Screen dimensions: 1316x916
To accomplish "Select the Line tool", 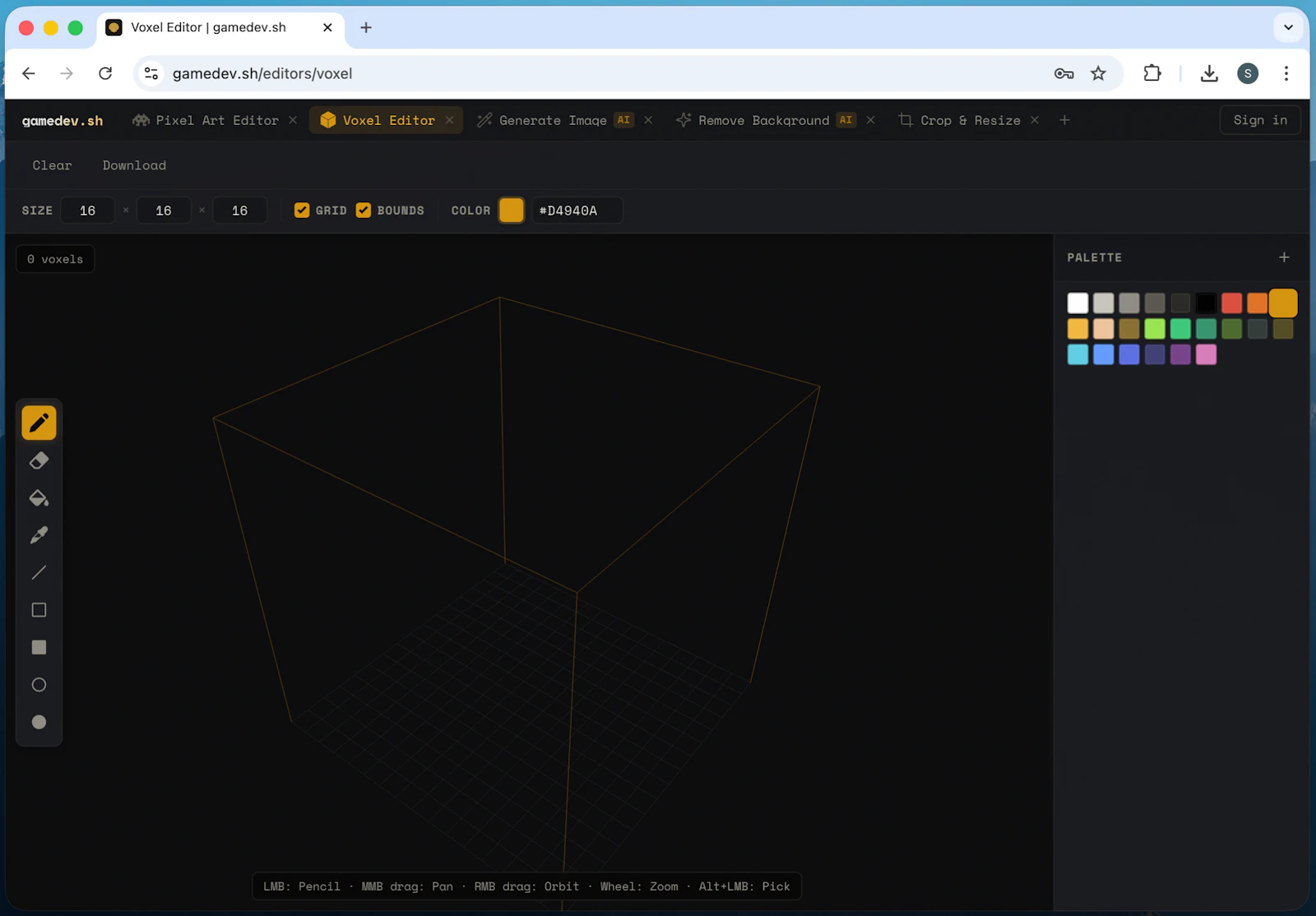I will [39, 572].
